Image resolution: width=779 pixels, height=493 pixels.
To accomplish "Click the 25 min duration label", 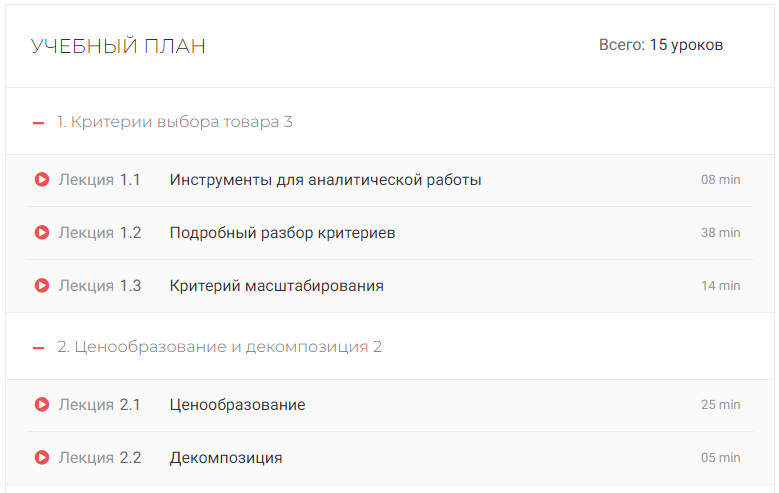I will pyautogui.click(x=720, y=405).
